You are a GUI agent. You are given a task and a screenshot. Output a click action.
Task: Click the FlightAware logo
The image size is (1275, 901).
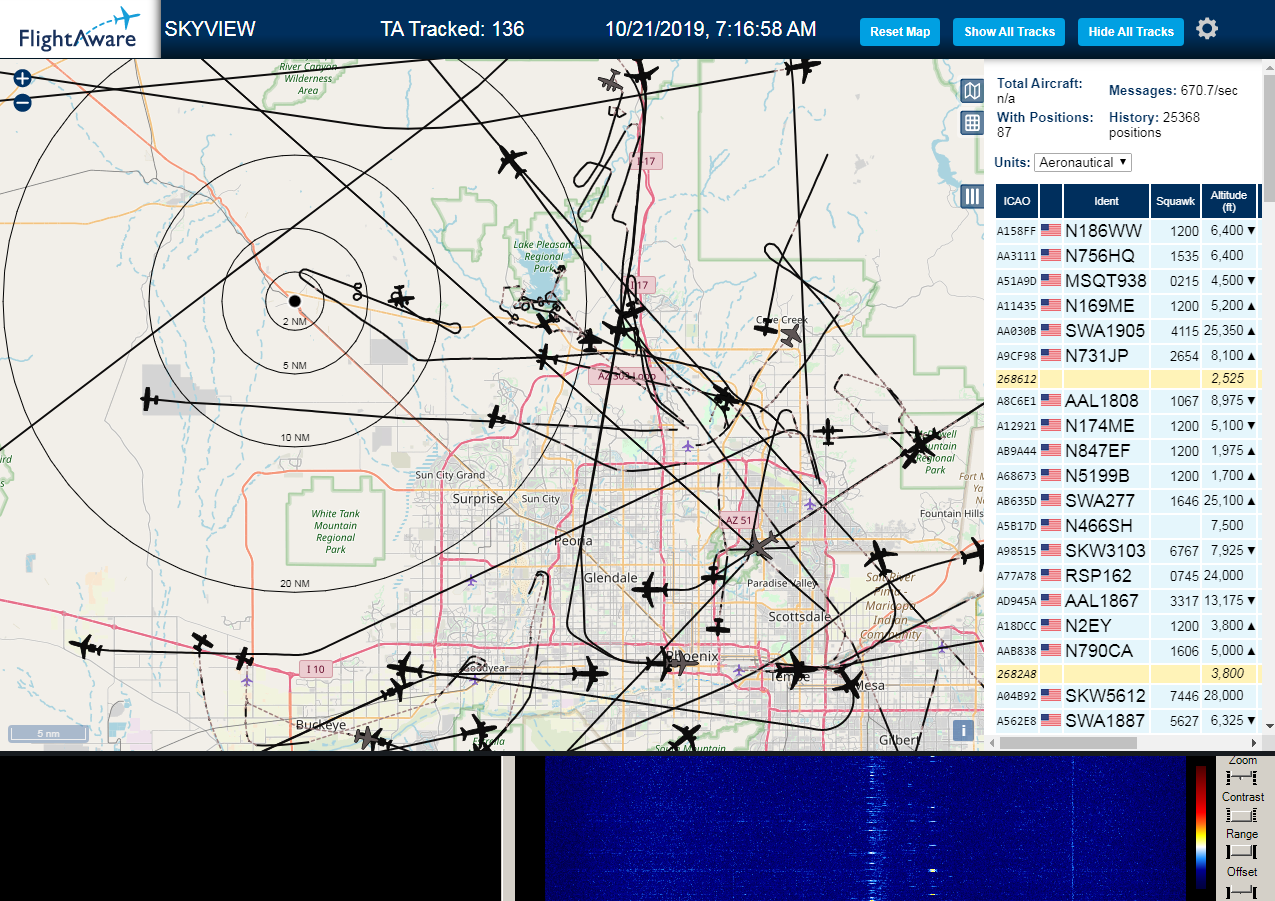point(79,29)
